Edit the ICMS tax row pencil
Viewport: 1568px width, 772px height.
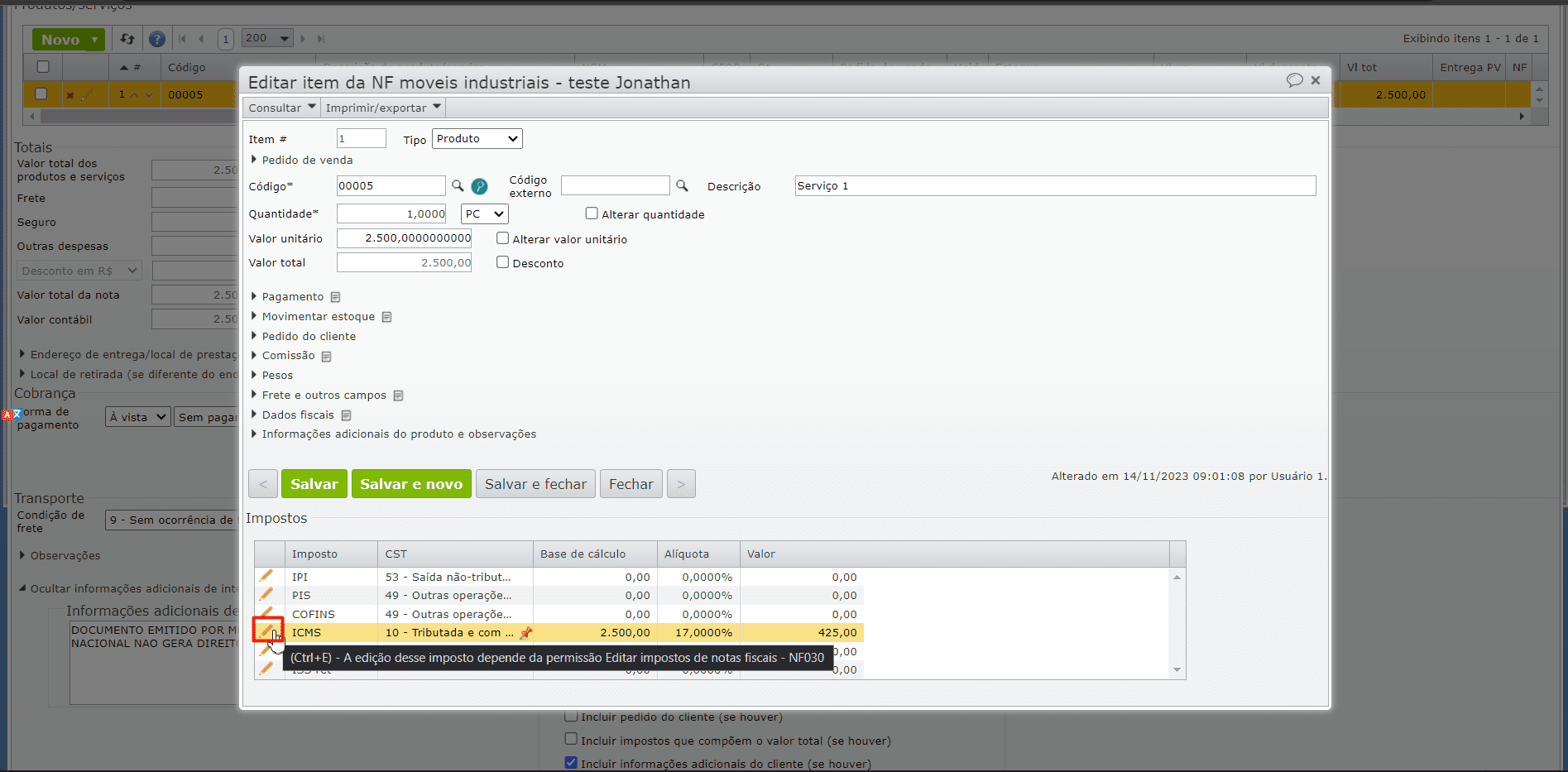tap(266, 631)
